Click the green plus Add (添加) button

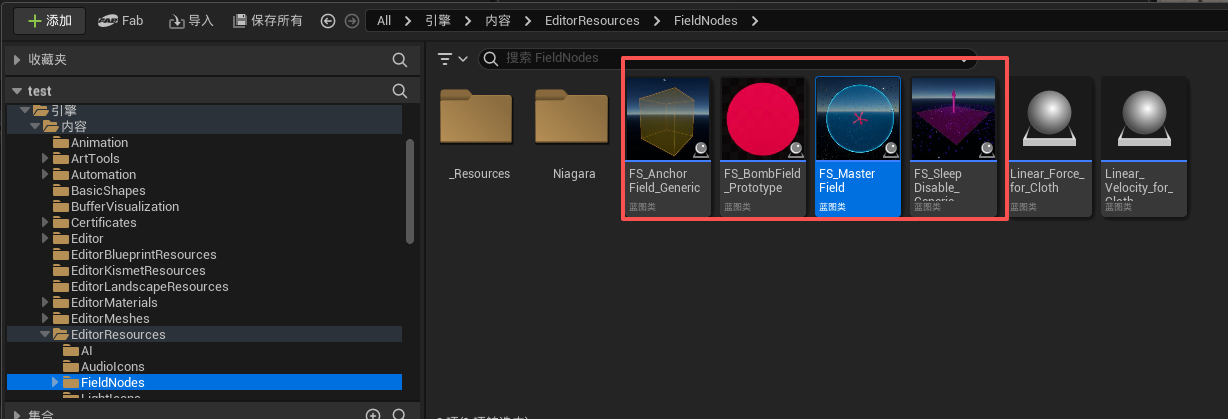(49, 20)
